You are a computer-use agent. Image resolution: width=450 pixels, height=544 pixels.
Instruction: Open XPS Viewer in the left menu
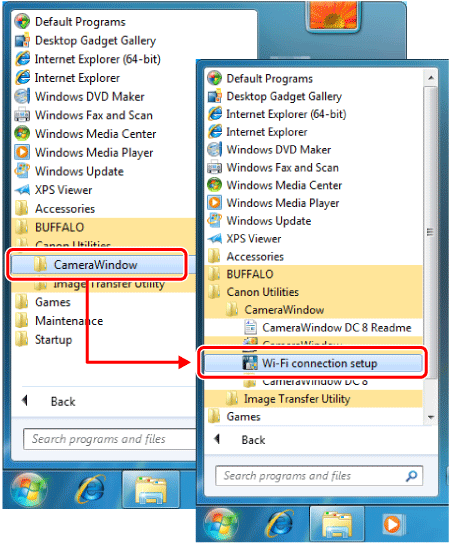(54, 190)
